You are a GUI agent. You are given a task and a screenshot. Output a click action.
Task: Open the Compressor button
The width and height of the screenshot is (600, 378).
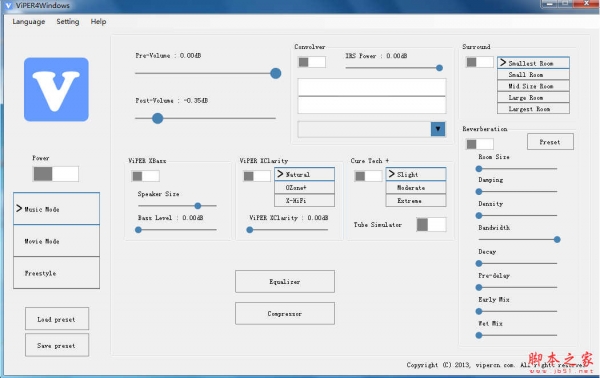tap(285, 314)
